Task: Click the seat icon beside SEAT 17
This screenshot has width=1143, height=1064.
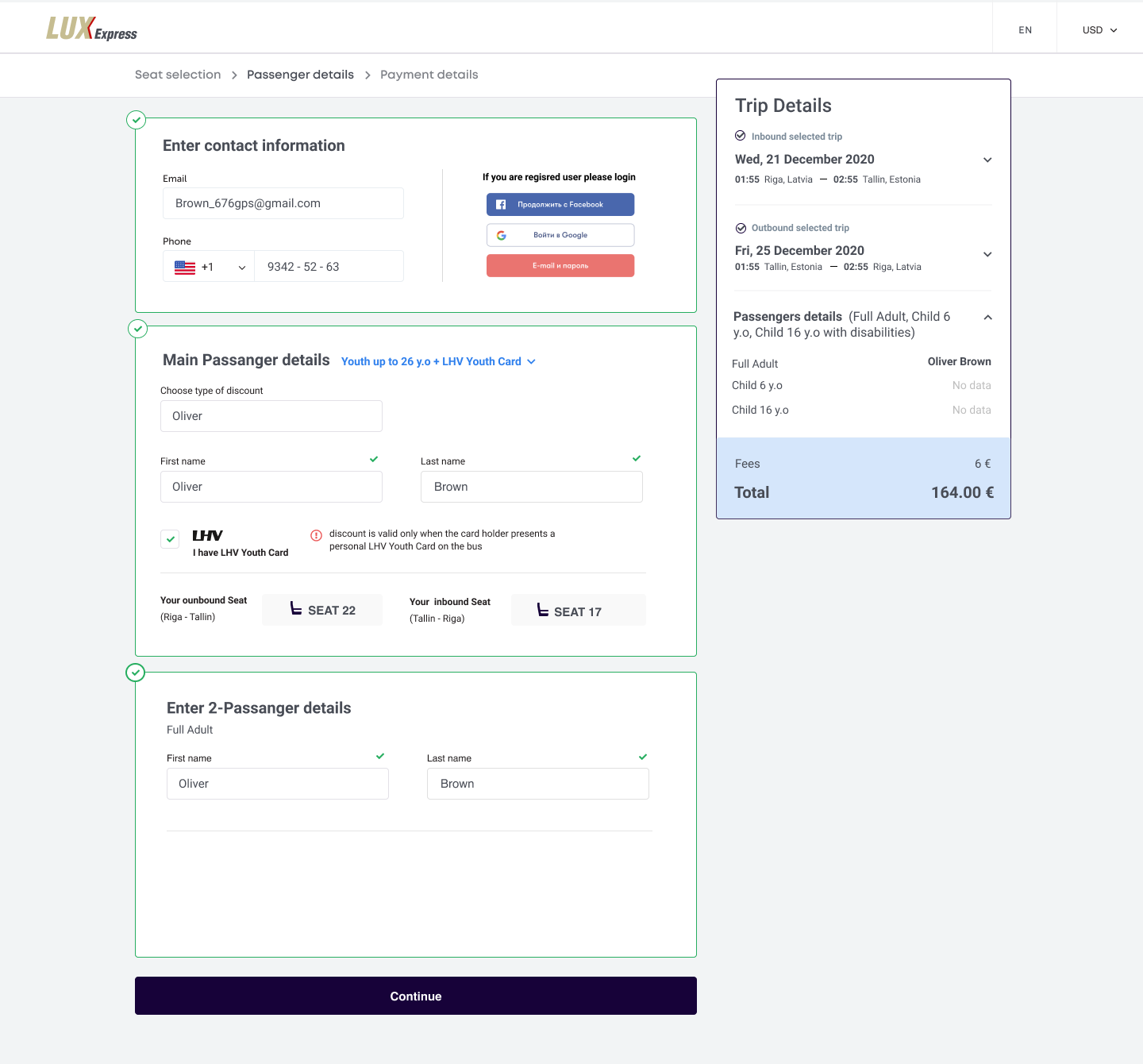Action: 543,610
